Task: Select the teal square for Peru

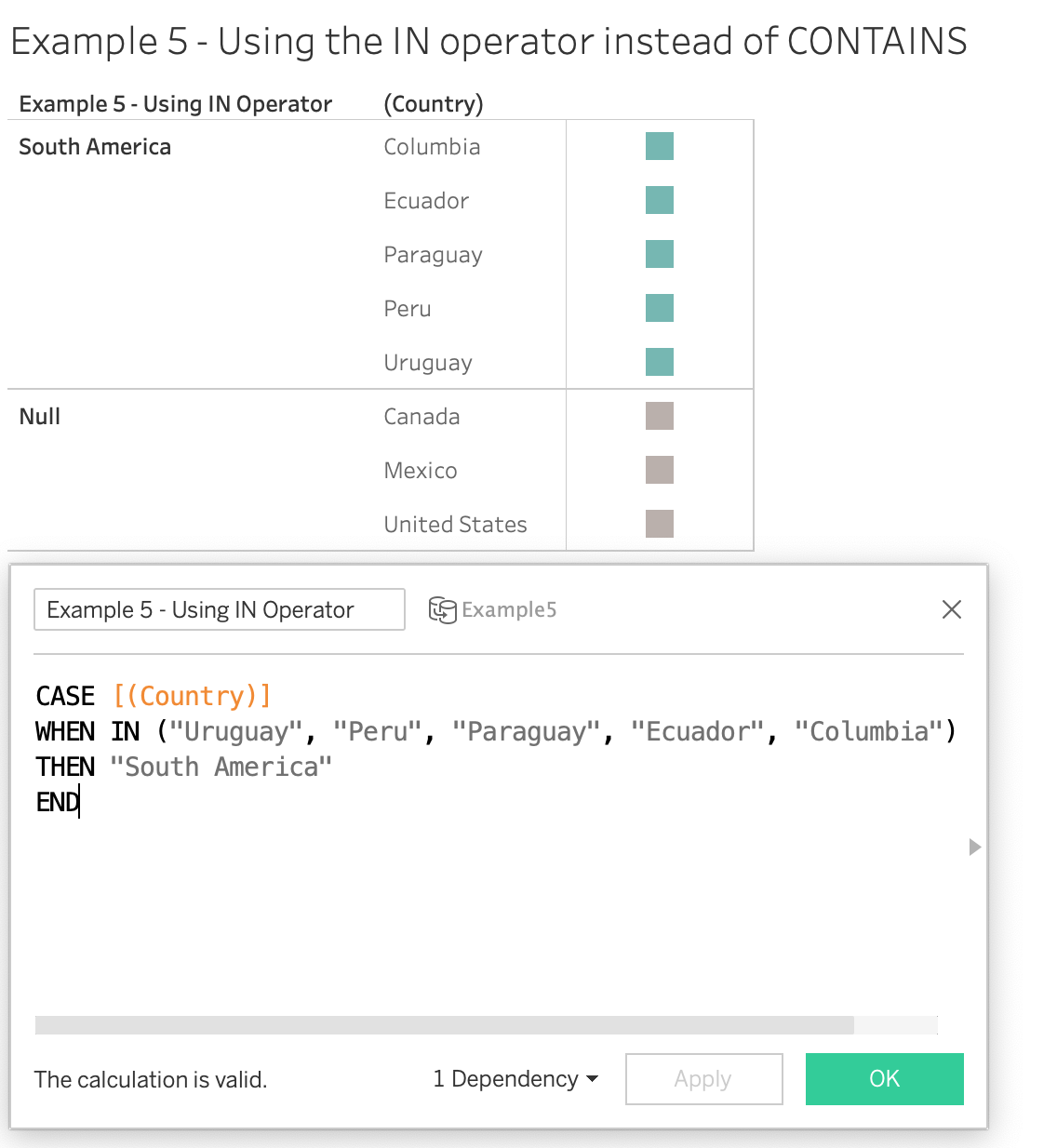Action: click(660, 308)
